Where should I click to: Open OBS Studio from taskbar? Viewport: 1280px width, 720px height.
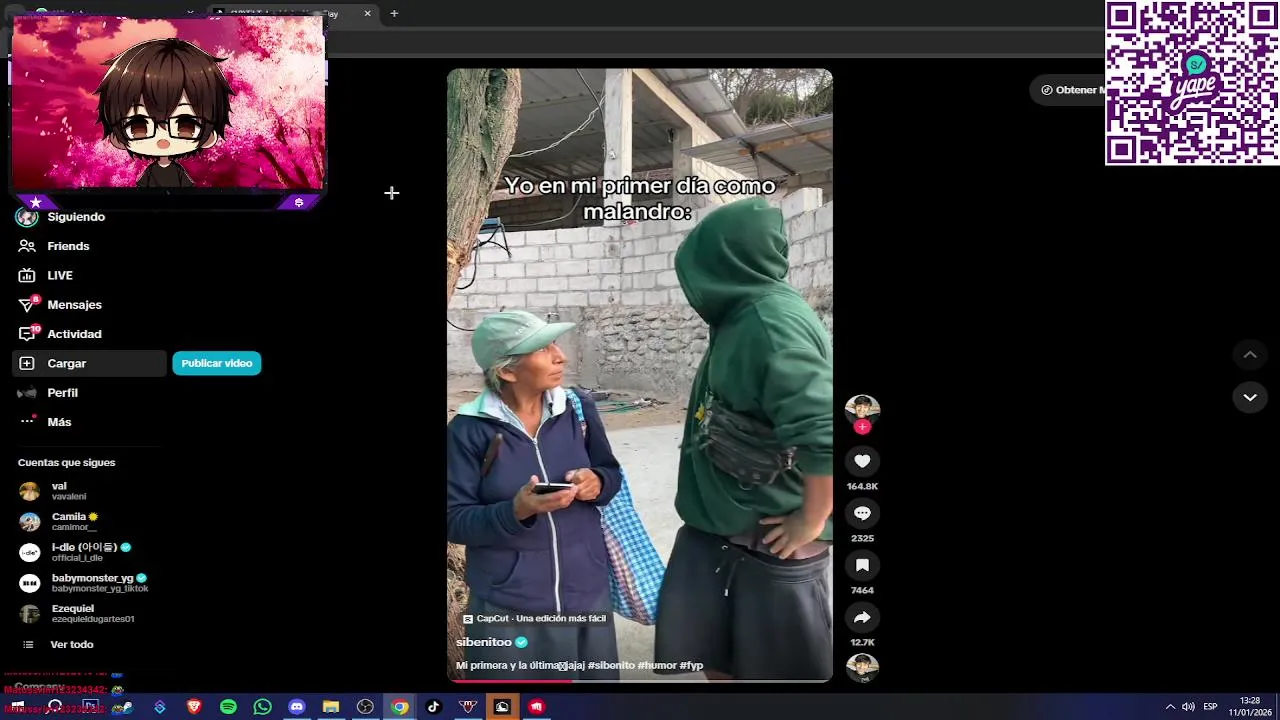tap(365, 707)
